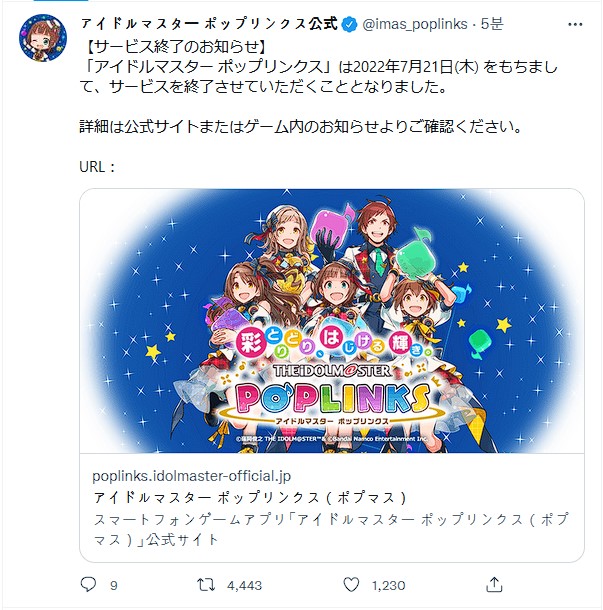This screenshot has width=603, height=610.
Task: View the 9 replies count
Action: tap(113, 585)
